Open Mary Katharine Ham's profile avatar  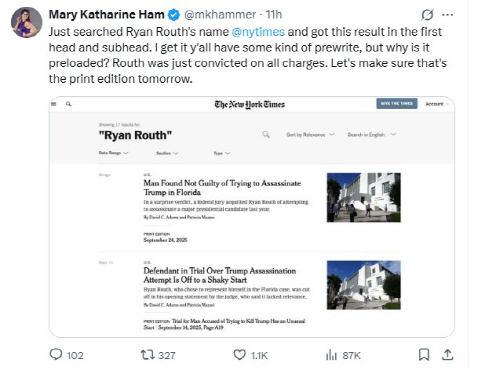[27, 22]
